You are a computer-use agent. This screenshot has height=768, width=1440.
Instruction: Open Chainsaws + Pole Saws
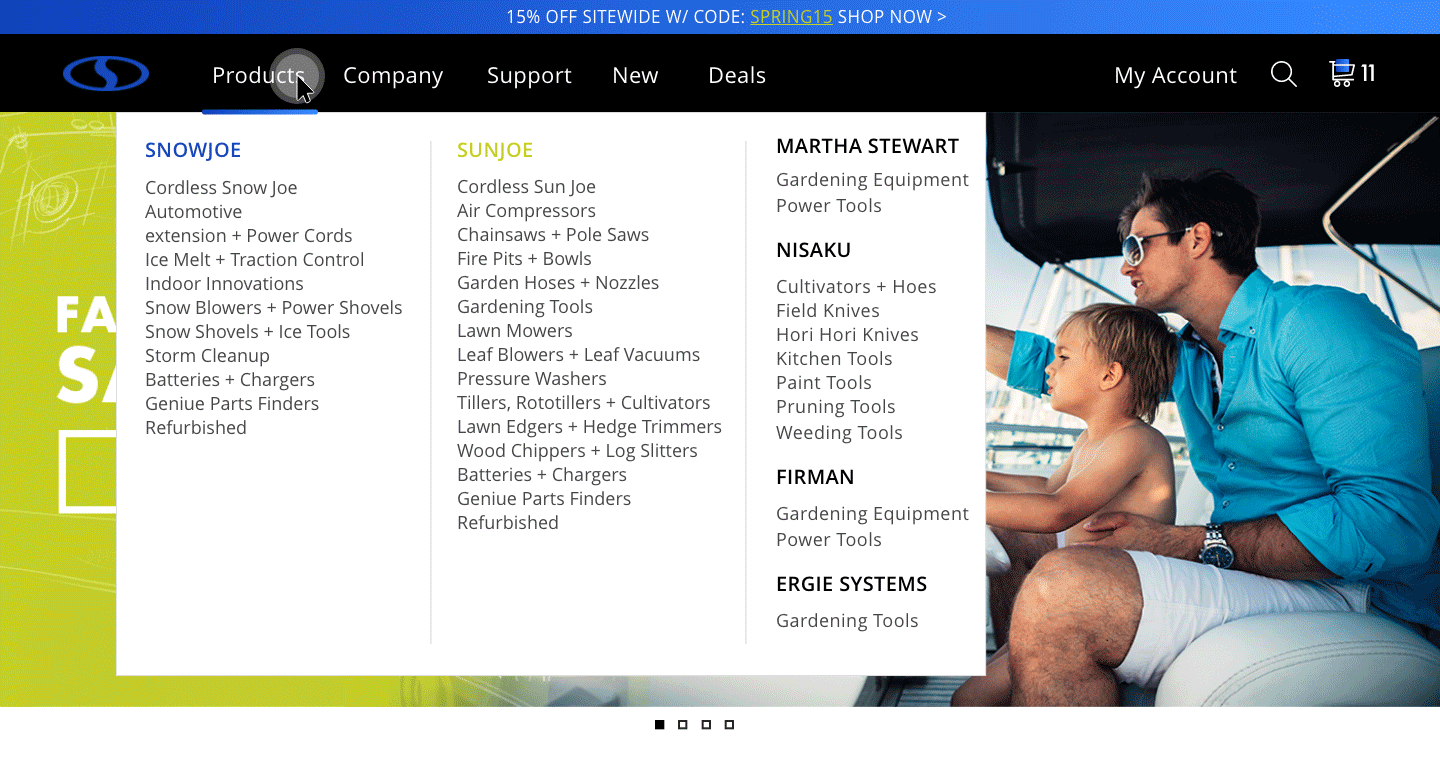[x=553, y=235]
